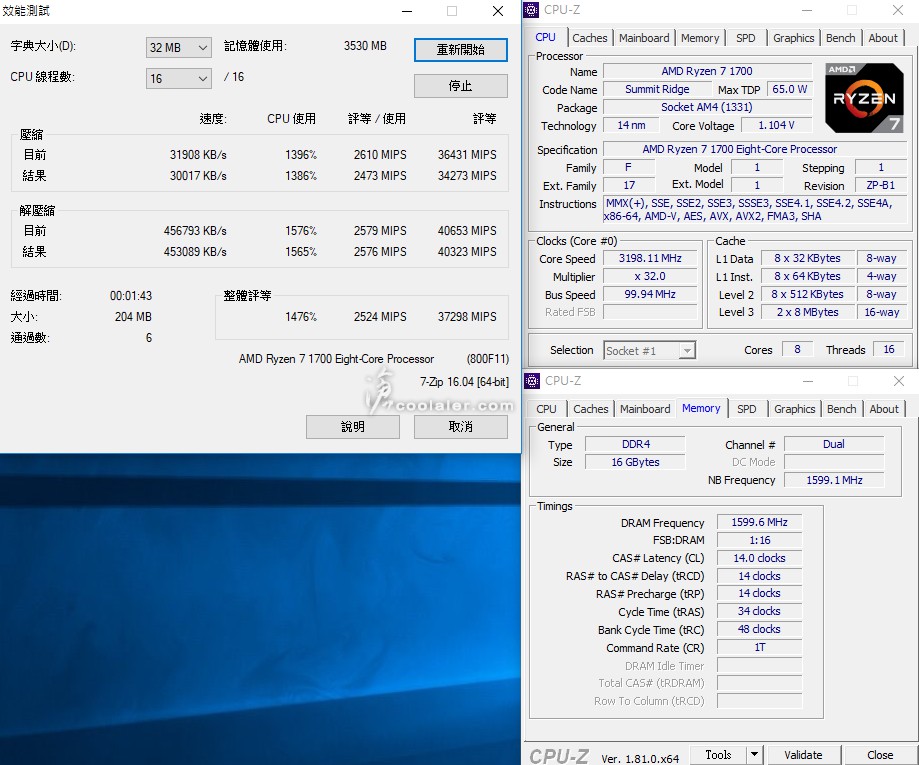The height and width of the screenshot is (765, 919).
Task: Open the dictionary size dropdown showing 32 MB
Action: 178,47
